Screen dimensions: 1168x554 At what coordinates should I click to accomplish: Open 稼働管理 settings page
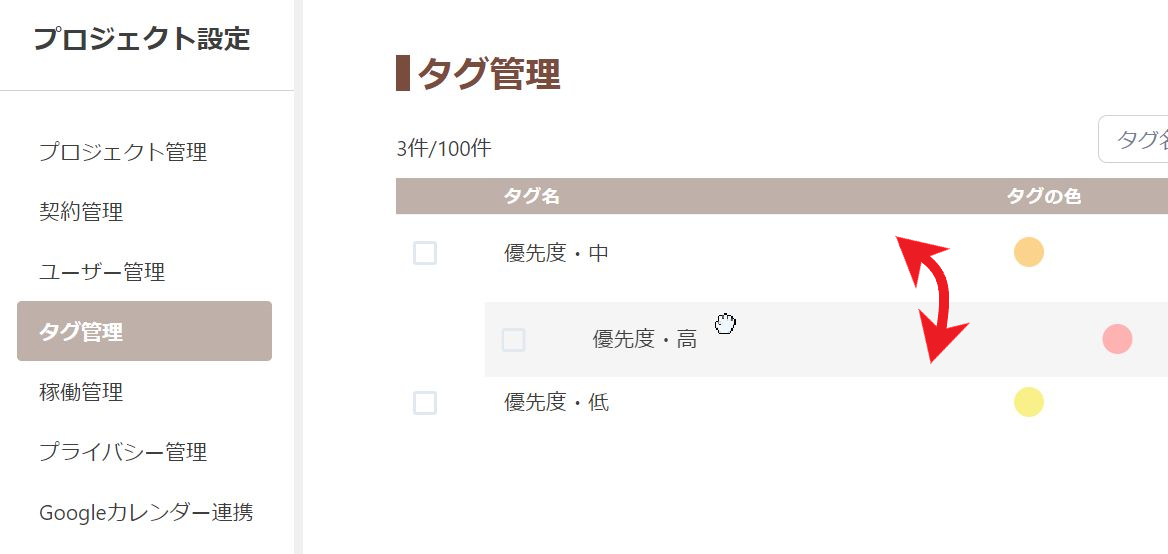pos(81,392)
